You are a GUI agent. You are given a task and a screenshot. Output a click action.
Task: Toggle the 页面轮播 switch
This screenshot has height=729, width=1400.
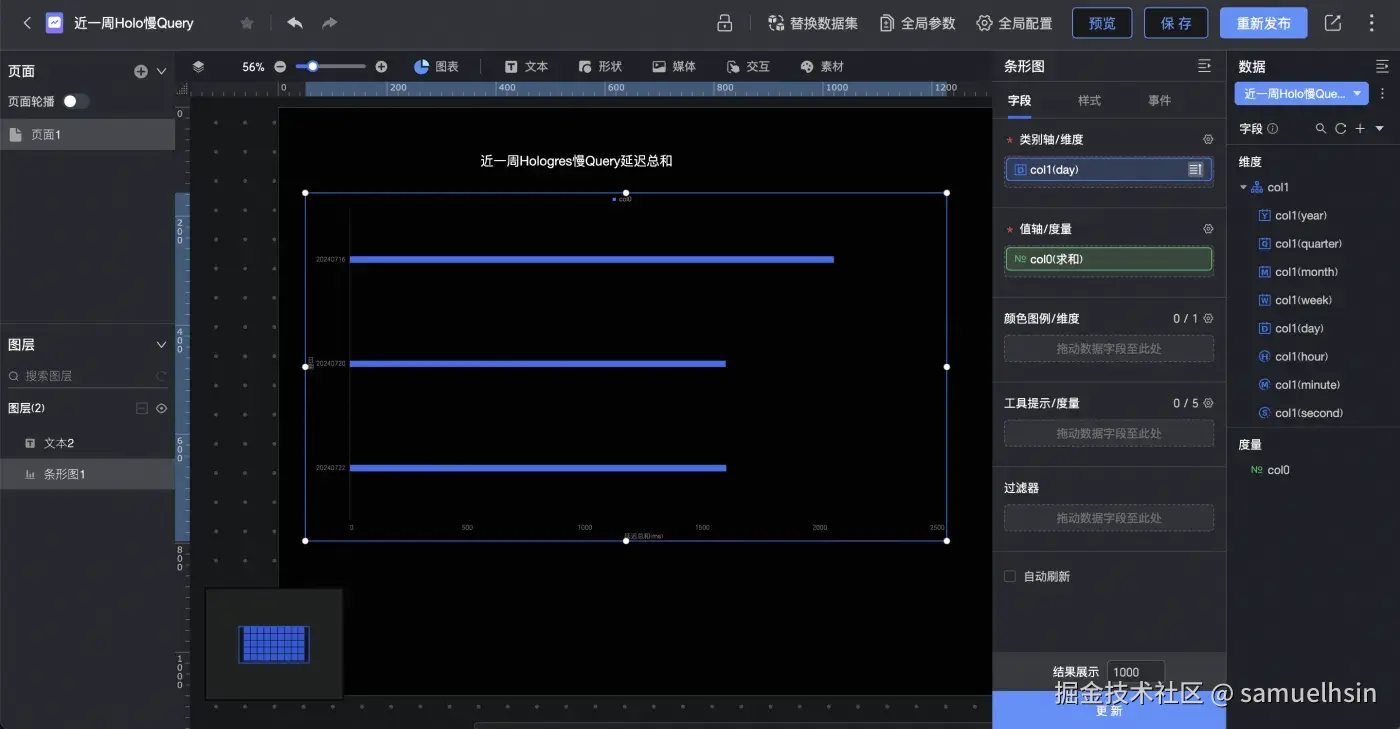tap(75, 101)
